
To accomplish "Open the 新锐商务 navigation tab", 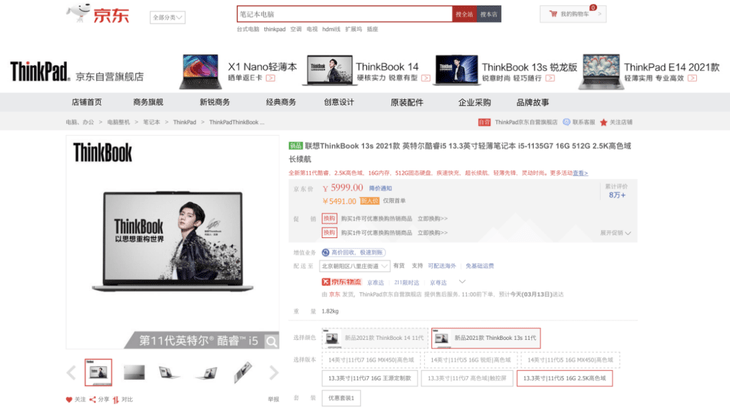I will (215, 102).
